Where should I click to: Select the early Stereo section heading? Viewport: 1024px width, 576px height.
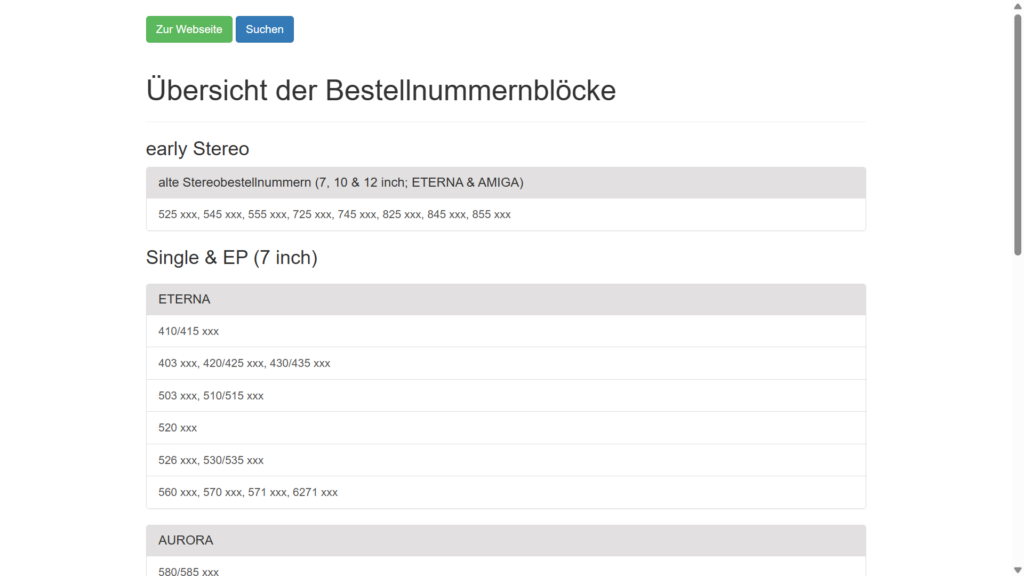(198, 149)
